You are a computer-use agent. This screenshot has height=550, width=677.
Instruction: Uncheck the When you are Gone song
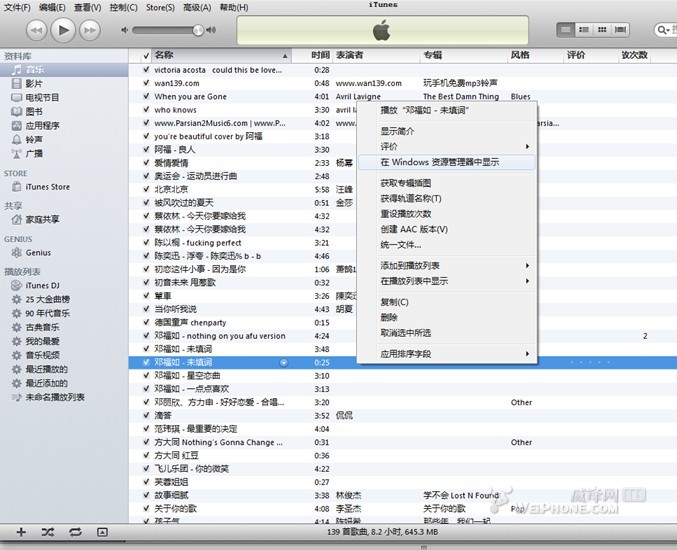tap(146, 96)
